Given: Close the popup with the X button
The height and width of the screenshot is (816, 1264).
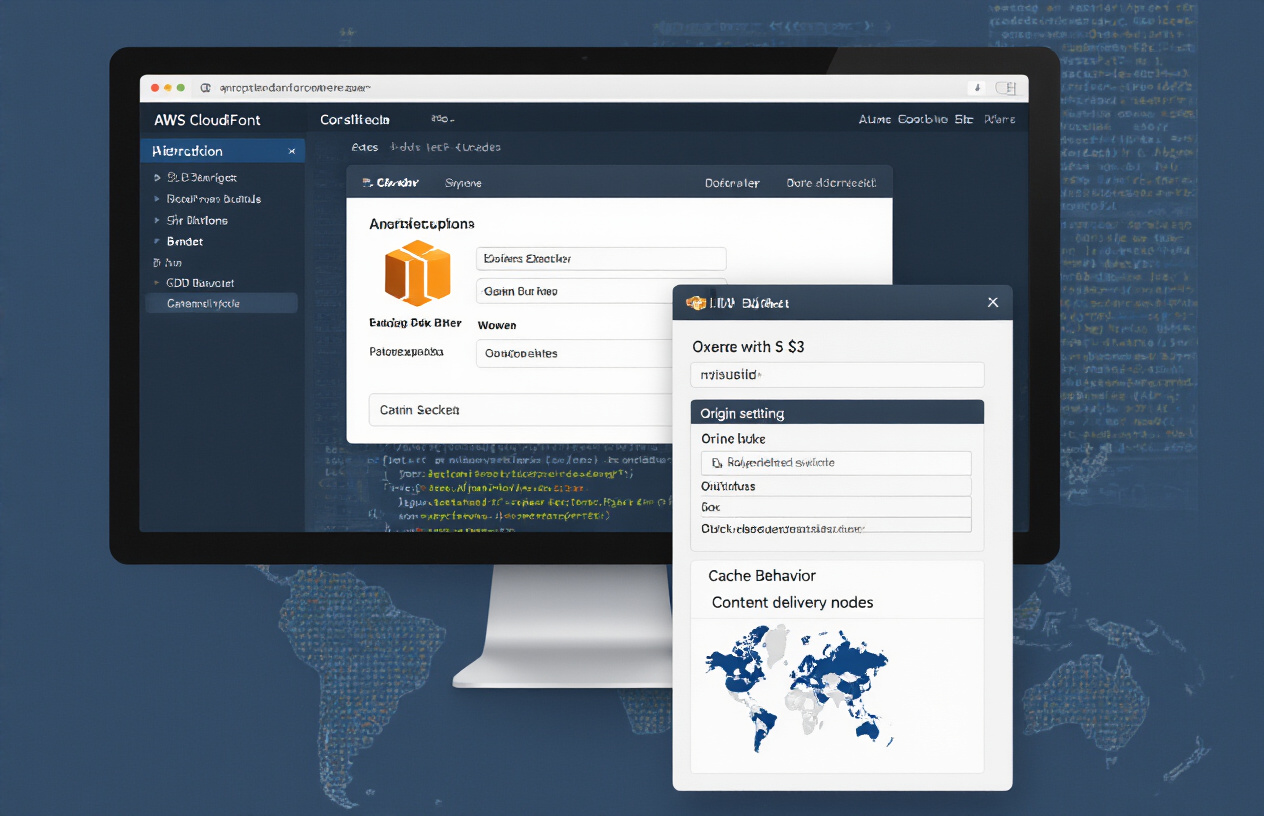Looking at the screenshot, I should [x=993, y=302].
